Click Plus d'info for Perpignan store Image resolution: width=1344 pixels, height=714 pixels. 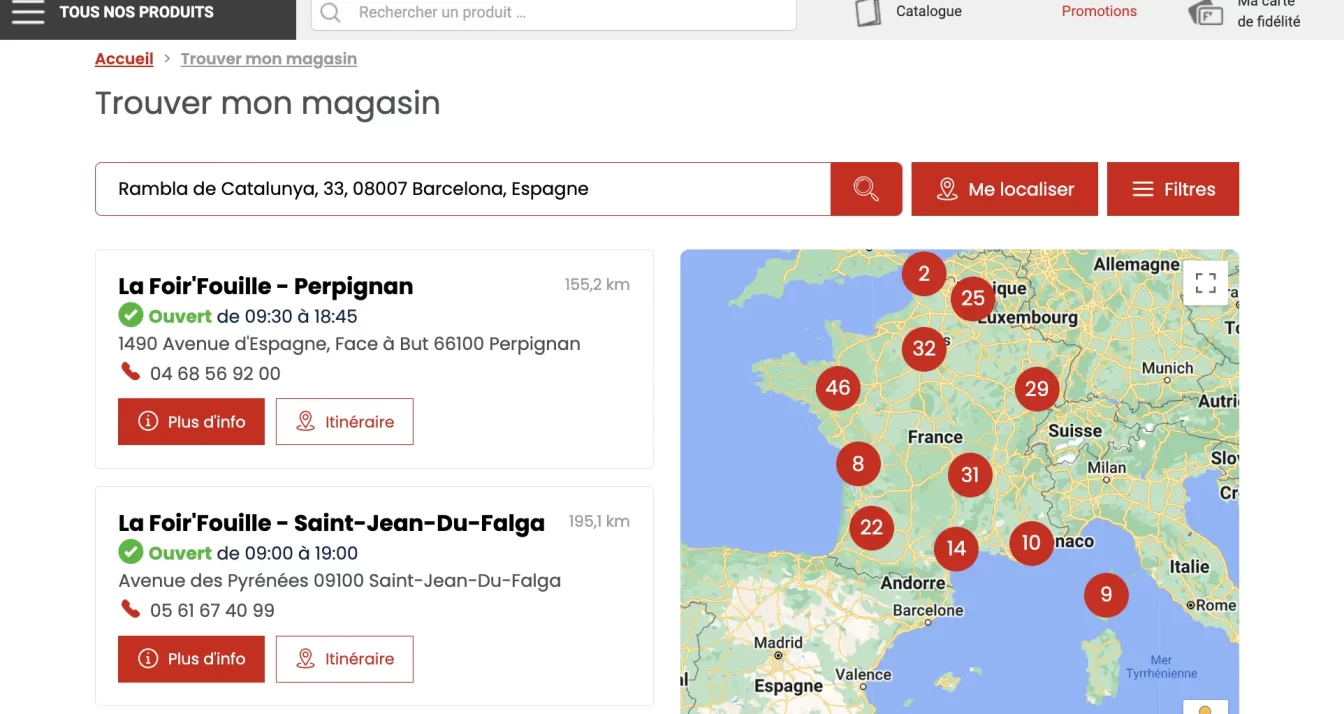coord(191,422)
